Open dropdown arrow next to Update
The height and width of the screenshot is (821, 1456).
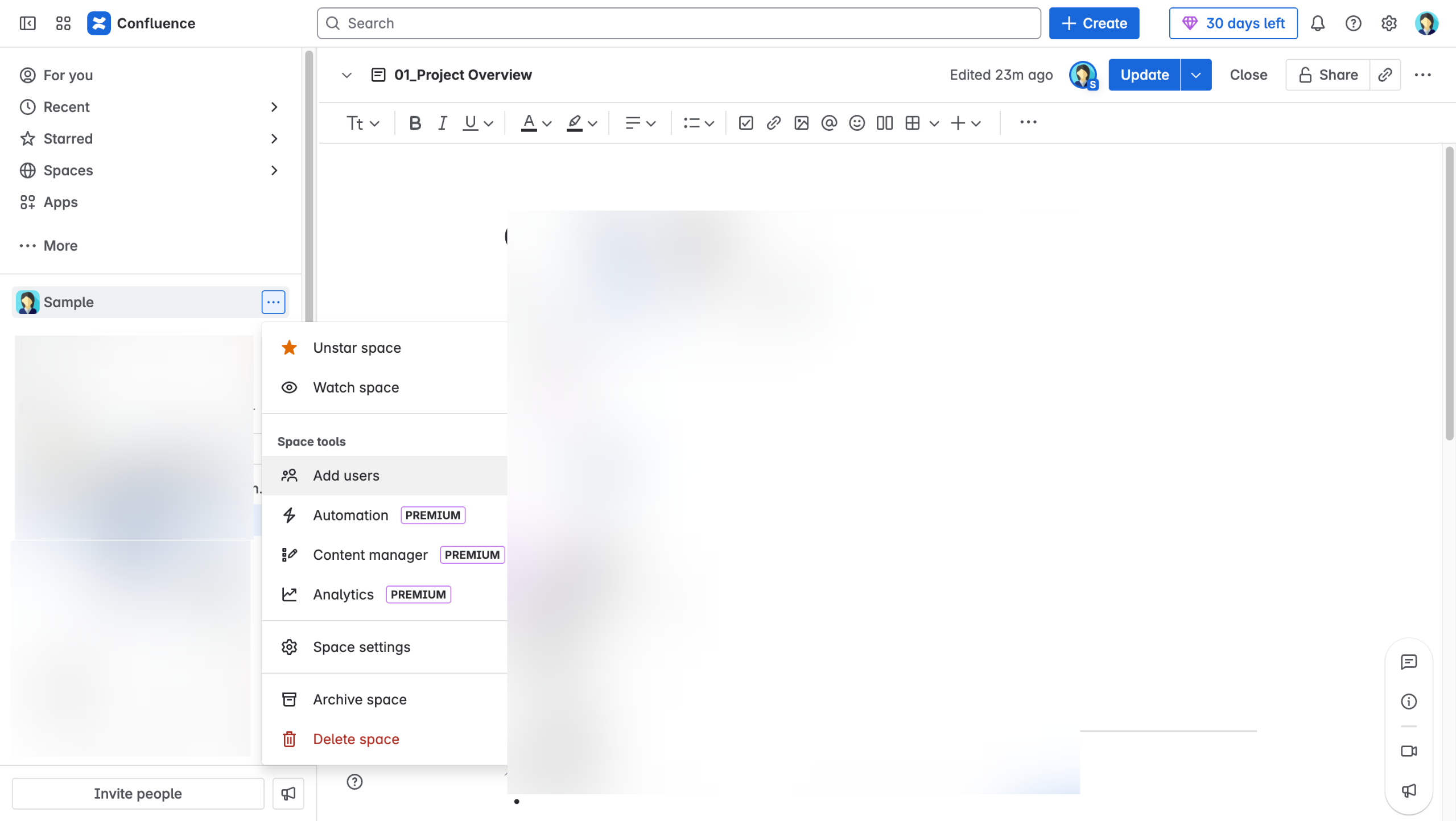pyautogui.click(x=1195, y=75)
